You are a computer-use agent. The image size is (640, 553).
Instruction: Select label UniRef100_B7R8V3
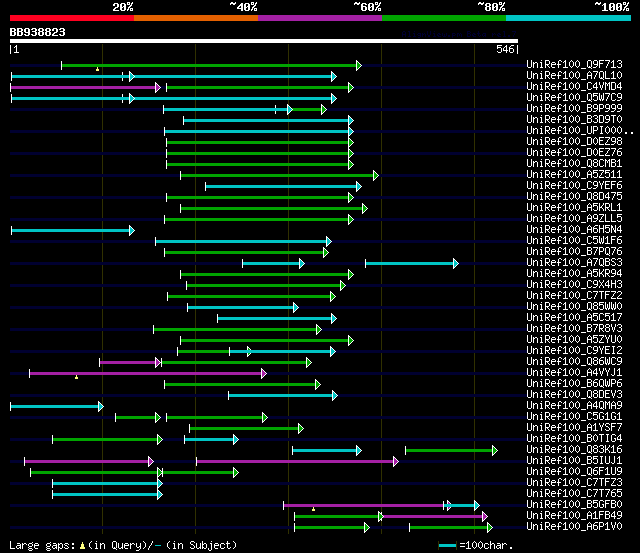[x=574, y=329]
